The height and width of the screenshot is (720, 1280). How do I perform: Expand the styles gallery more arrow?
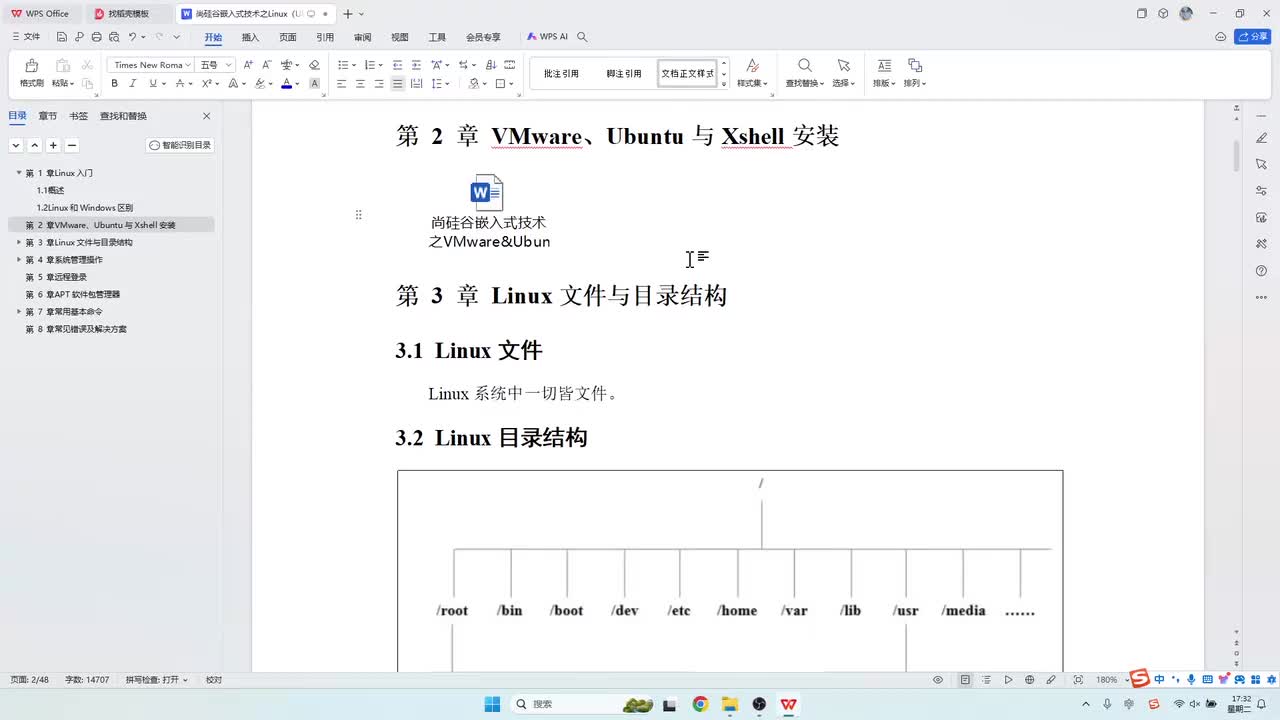[724, 85]
